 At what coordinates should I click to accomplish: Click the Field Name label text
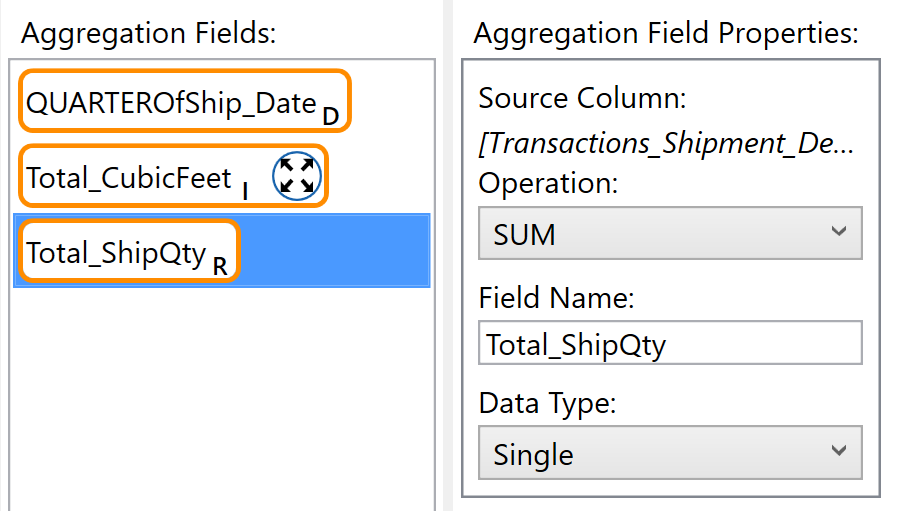click(556, 298)
